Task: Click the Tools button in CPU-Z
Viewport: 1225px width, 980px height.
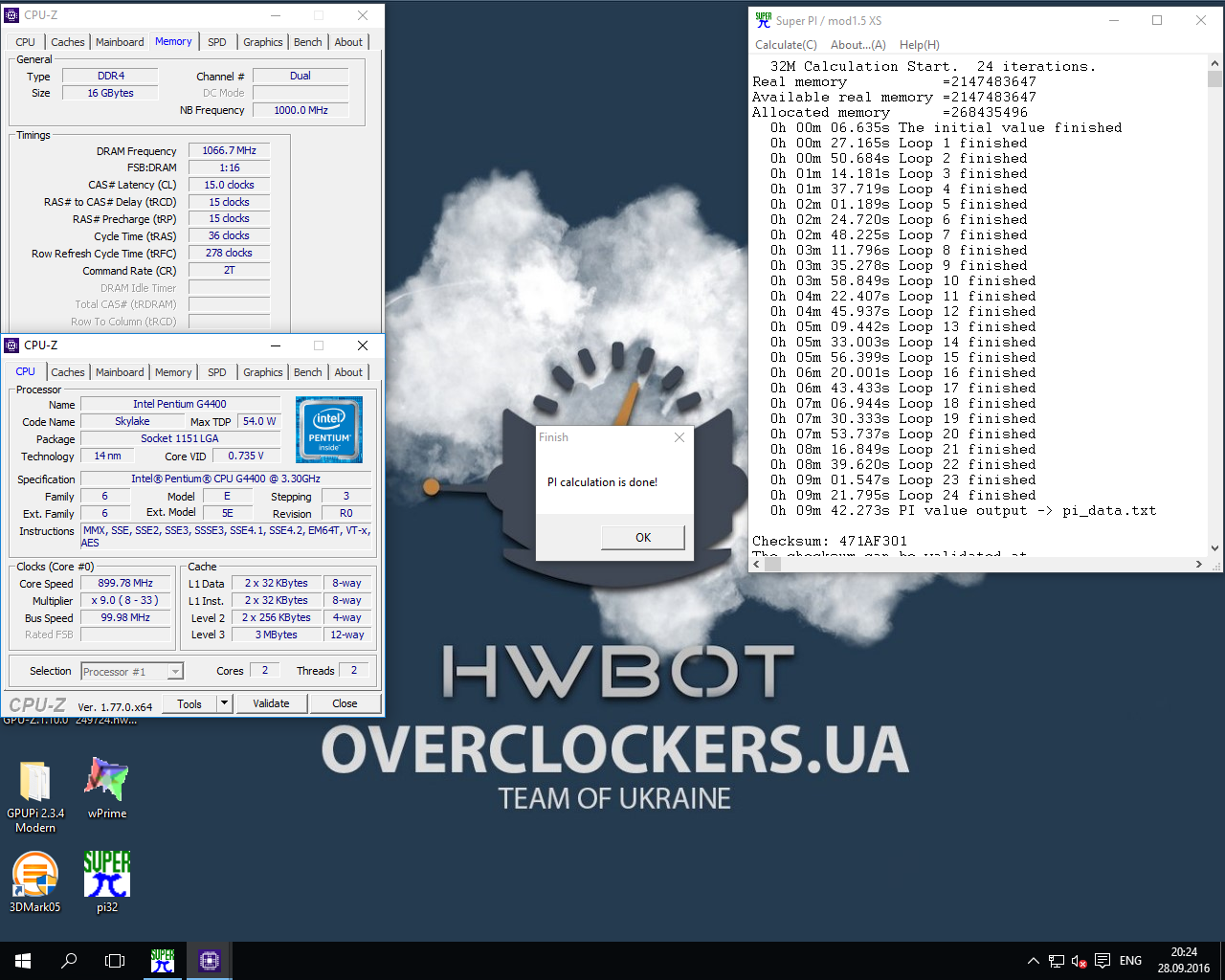Action: point(189,703)
